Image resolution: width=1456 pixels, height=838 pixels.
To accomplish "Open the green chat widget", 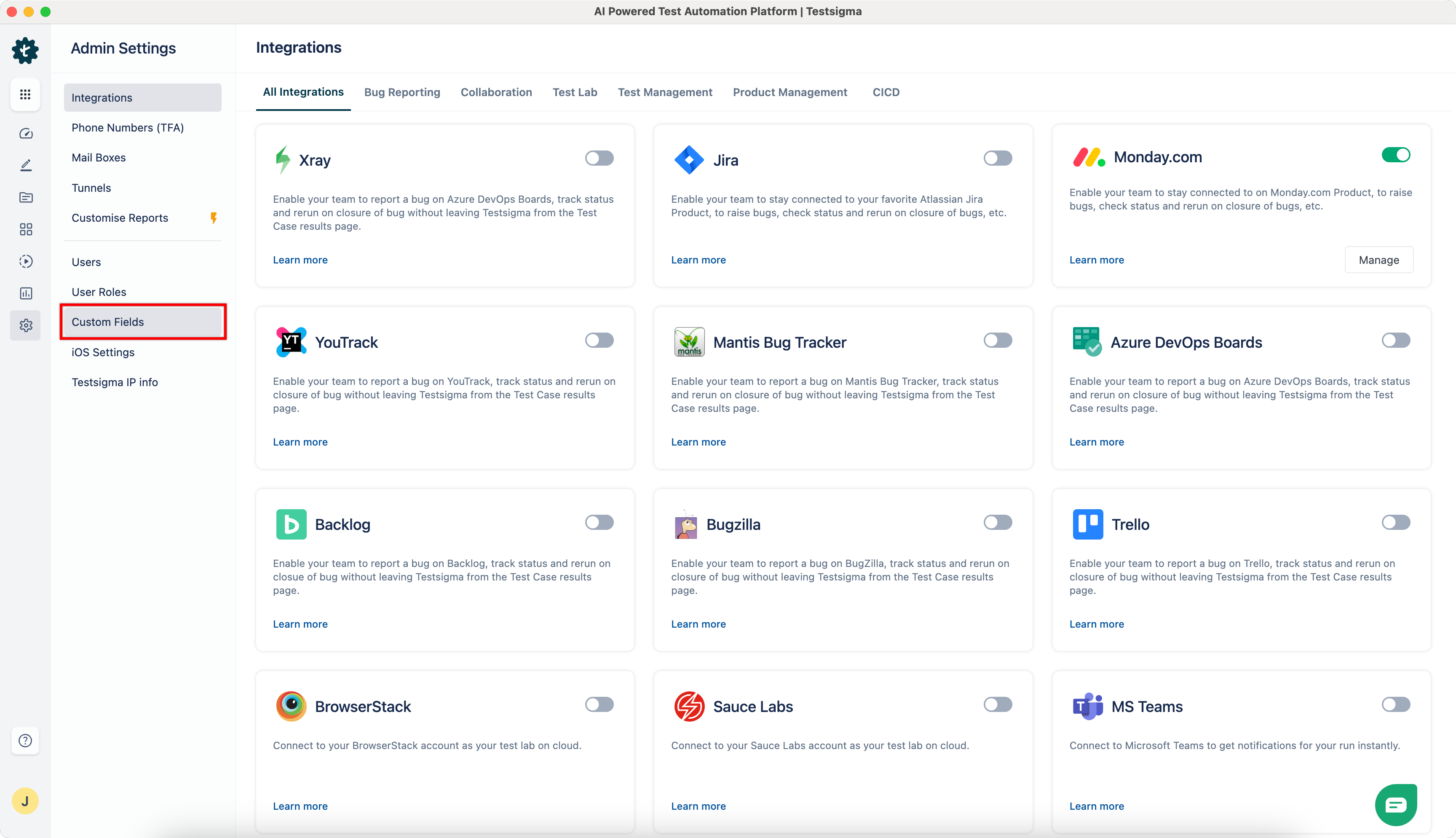I will [1396, 805].
